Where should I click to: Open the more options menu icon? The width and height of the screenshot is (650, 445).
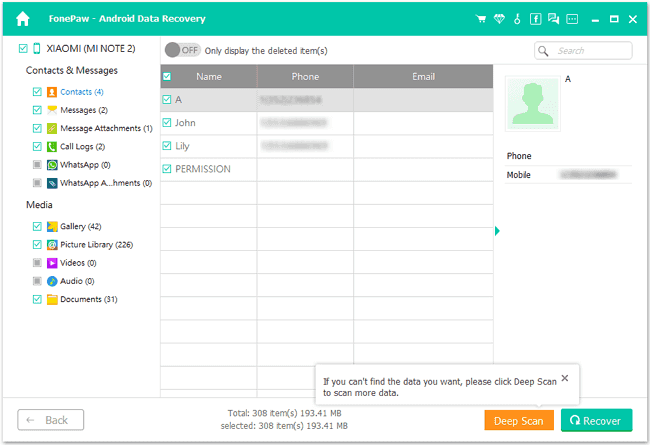(x=572, y=19)
